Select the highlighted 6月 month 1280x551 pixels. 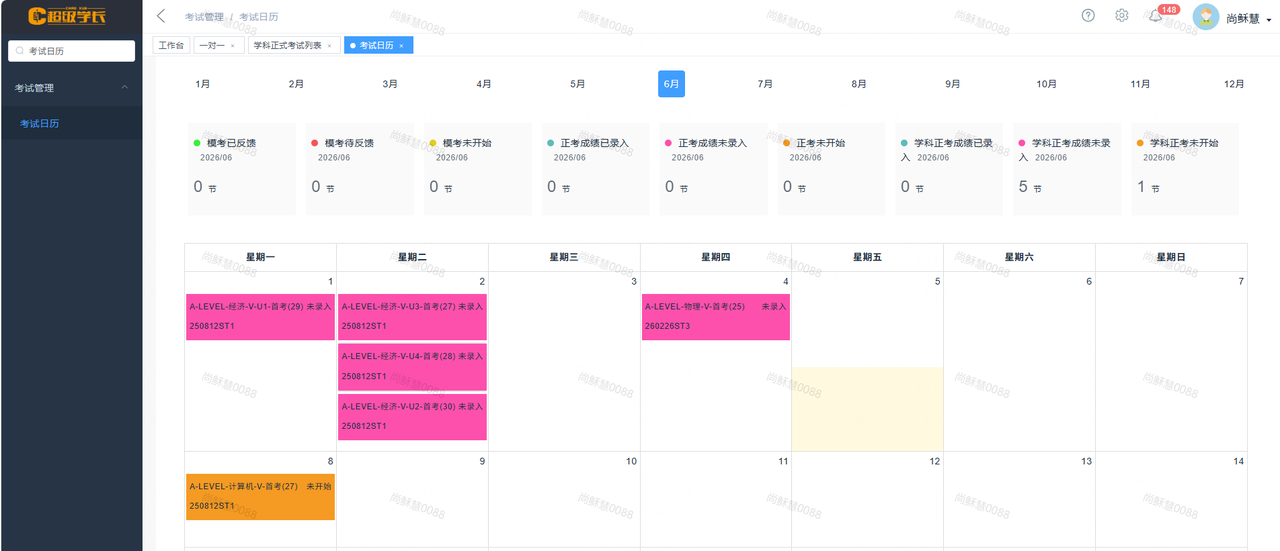[x=671, y=84]
